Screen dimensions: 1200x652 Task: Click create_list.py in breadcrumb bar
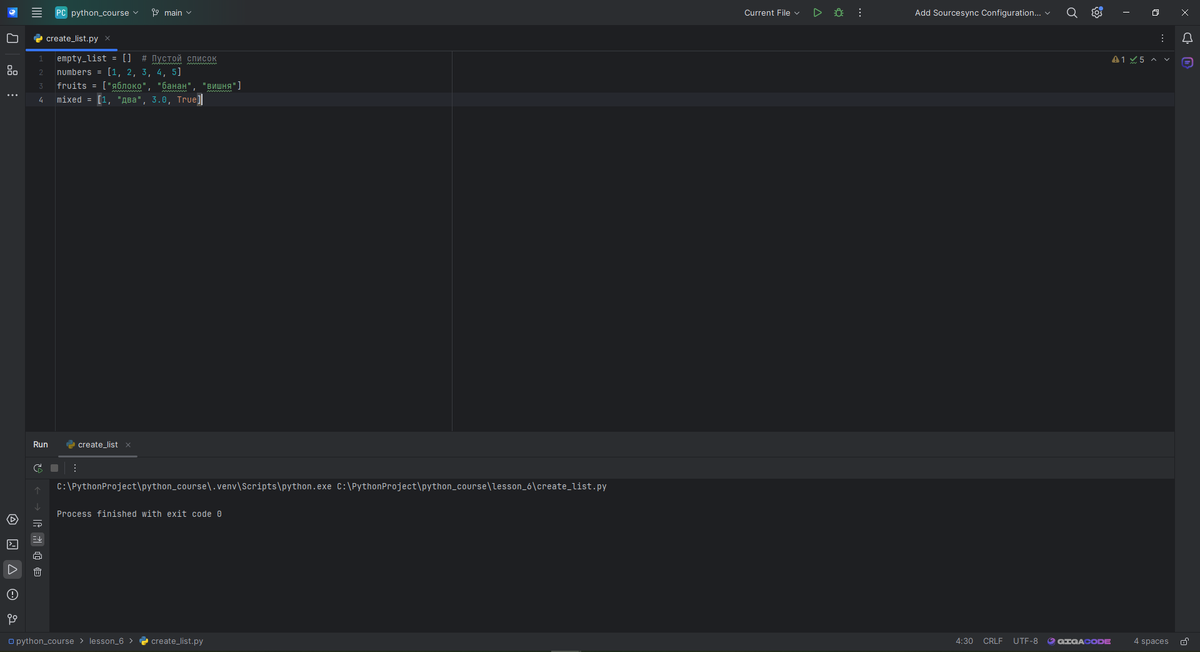(x=171, y=641)
